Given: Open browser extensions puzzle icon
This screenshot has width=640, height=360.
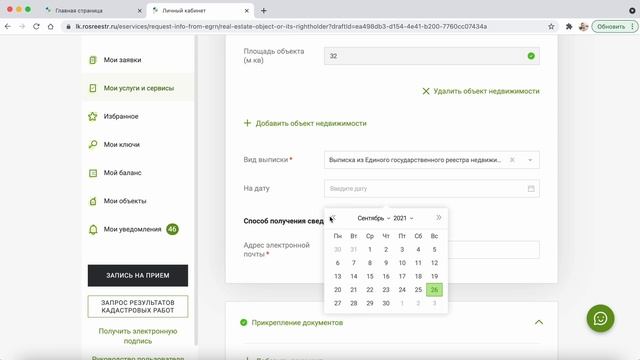Looking at the screenshot, I should (x=569, y=27).
